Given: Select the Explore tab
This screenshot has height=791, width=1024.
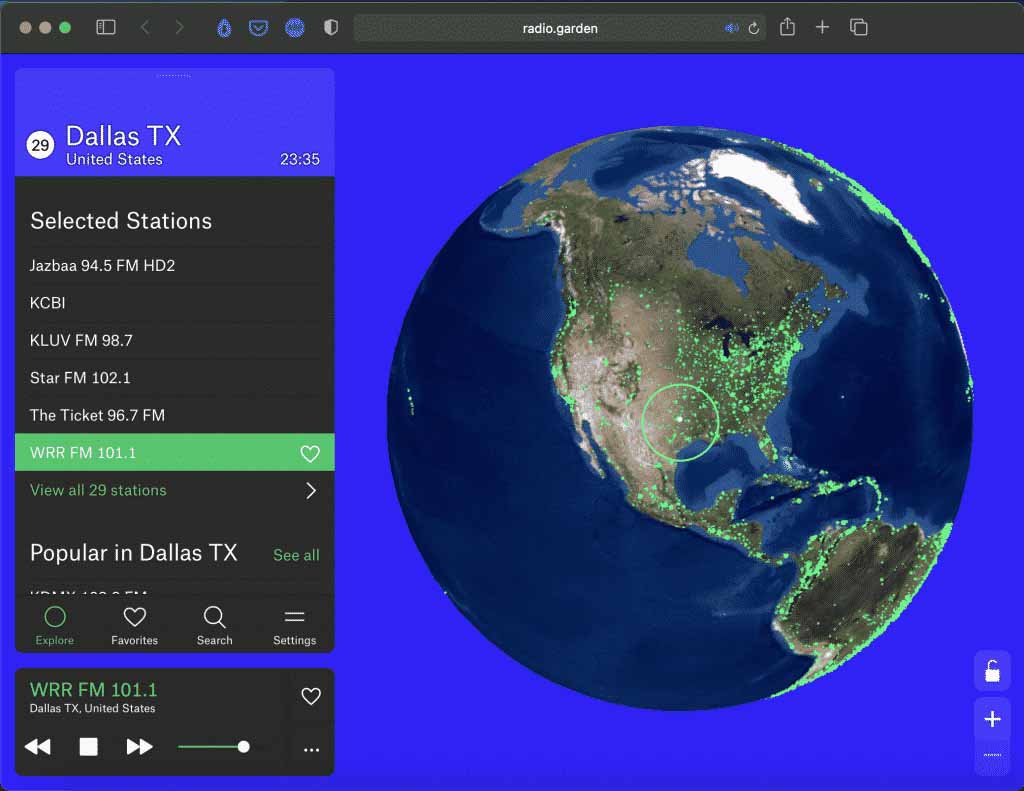Looking at the screenshot, I should (55, 626).
